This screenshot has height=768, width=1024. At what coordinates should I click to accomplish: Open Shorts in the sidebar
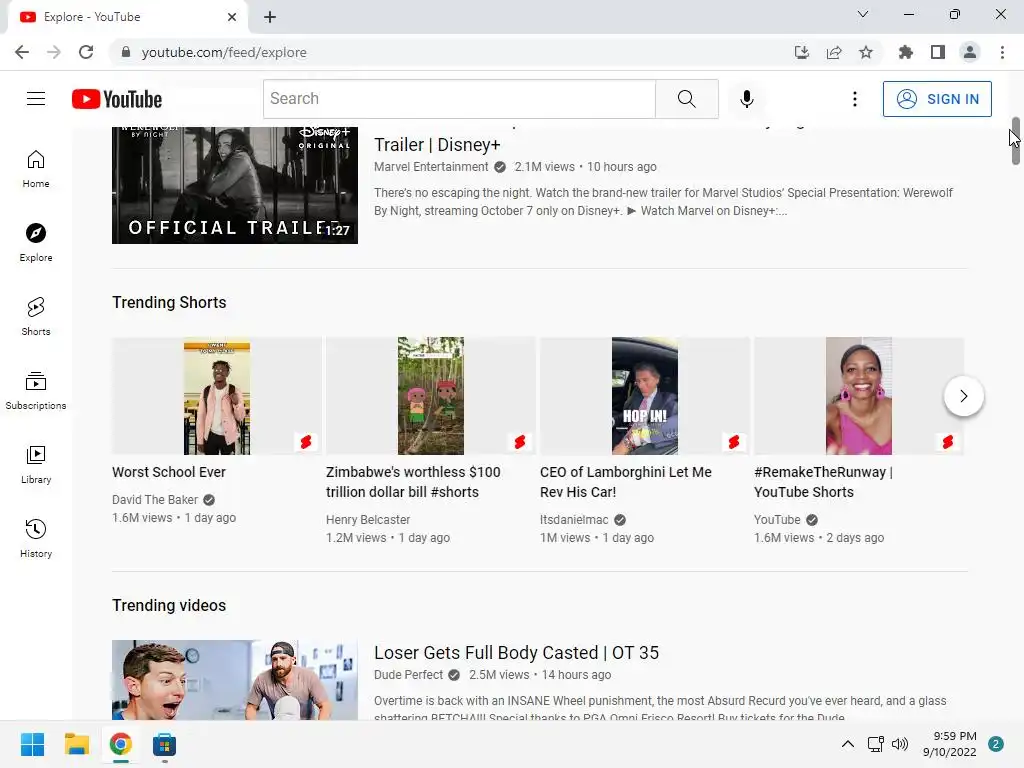click(36, 317)
